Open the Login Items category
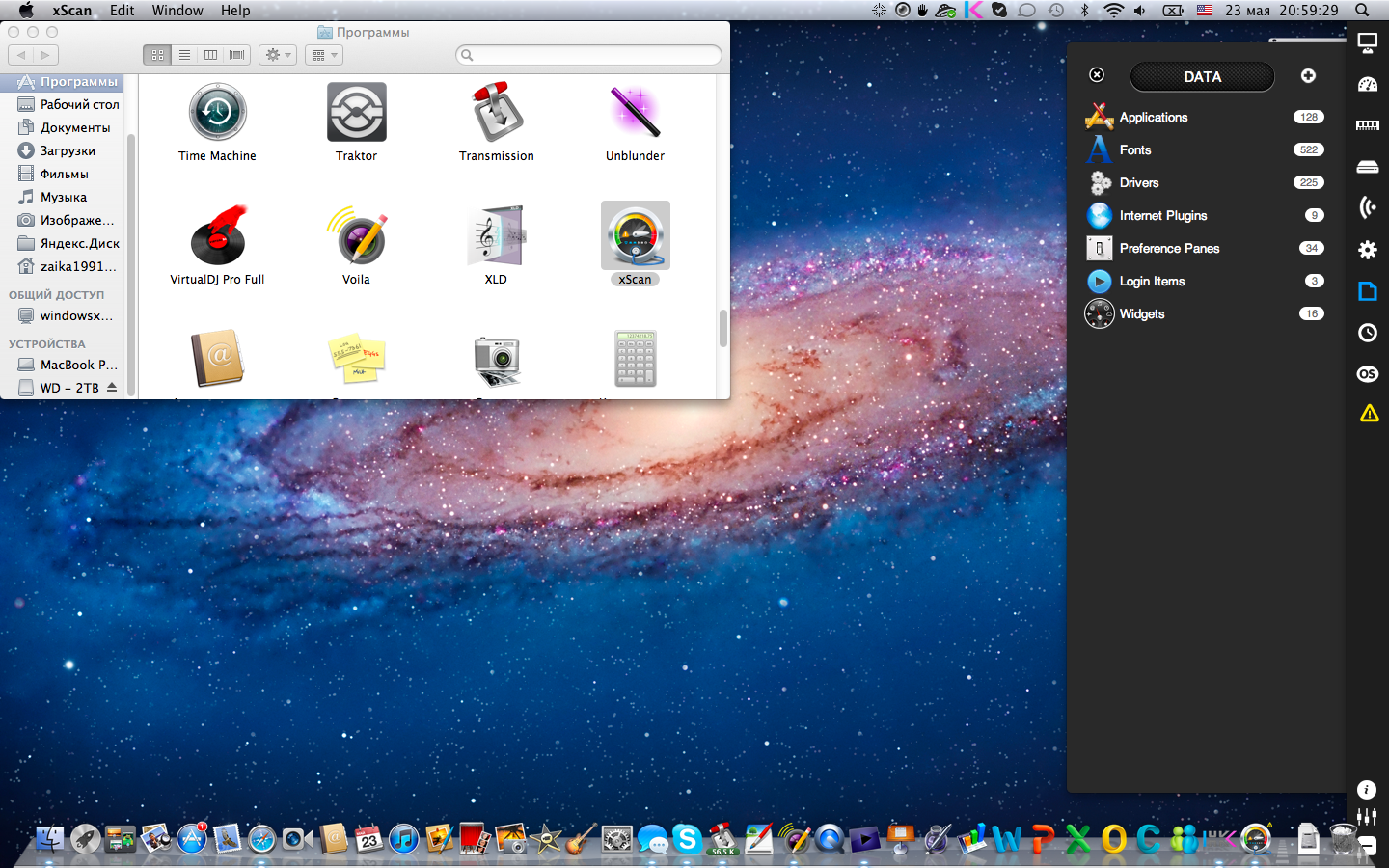Viewport: 1389px width, 868px height. pyautogui.click(x=1152, y=282)
